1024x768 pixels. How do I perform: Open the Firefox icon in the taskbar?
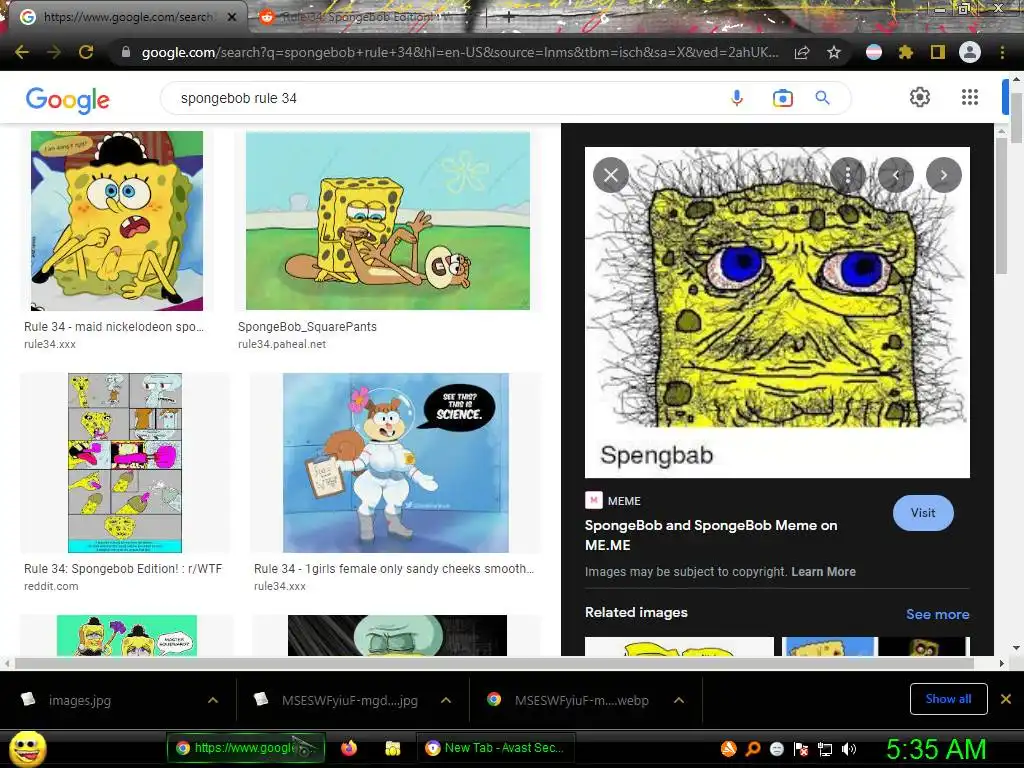[349, 748]
